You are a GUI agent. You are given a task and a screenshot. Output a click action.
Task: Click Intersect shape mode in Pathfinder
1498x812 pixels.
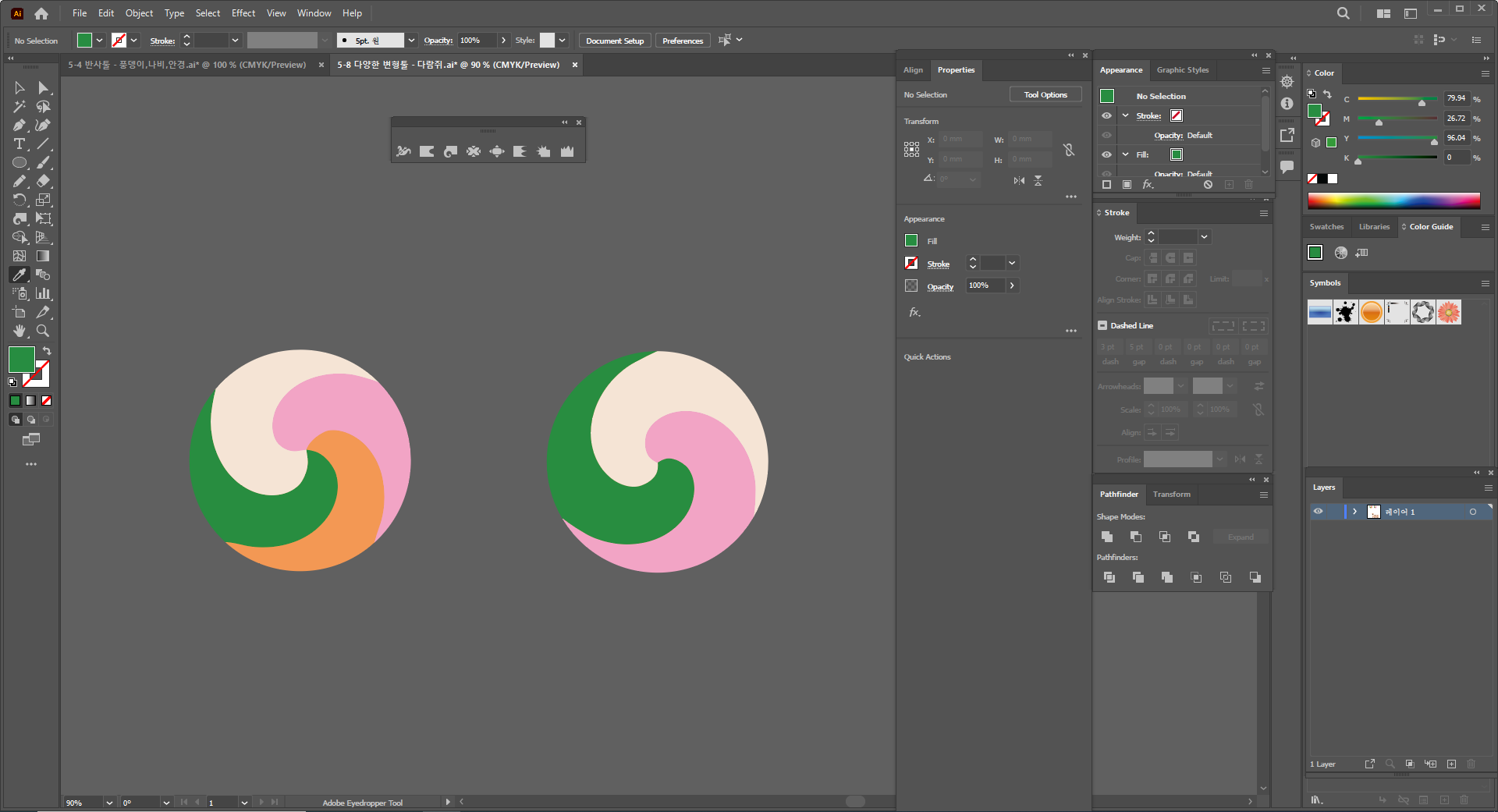click(1165, 537)
